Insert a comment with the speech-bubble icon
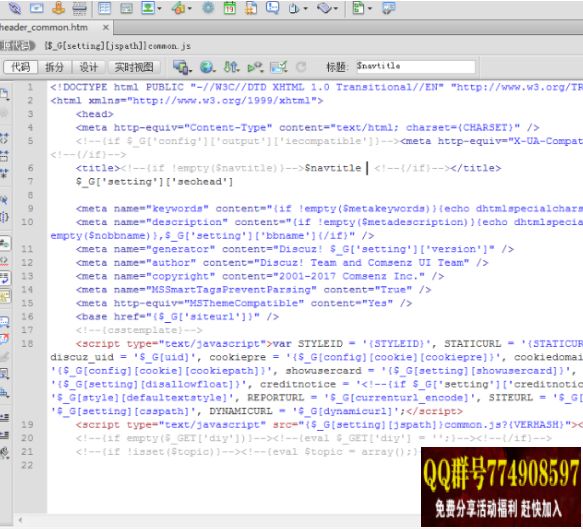Screen dimensions: 583x529 click(273, 7)
